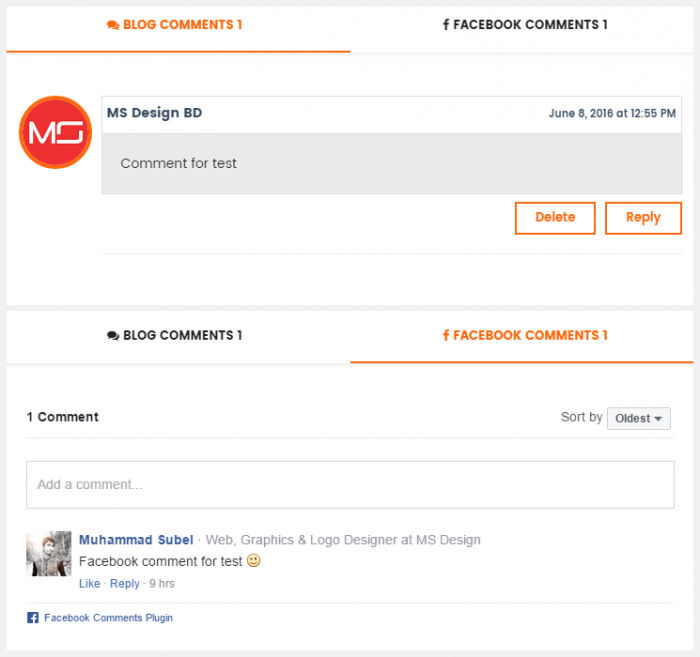Click the Facebook f icon in the lower Facebook Comments tab

pyautogui.click(x=446, y=336)
